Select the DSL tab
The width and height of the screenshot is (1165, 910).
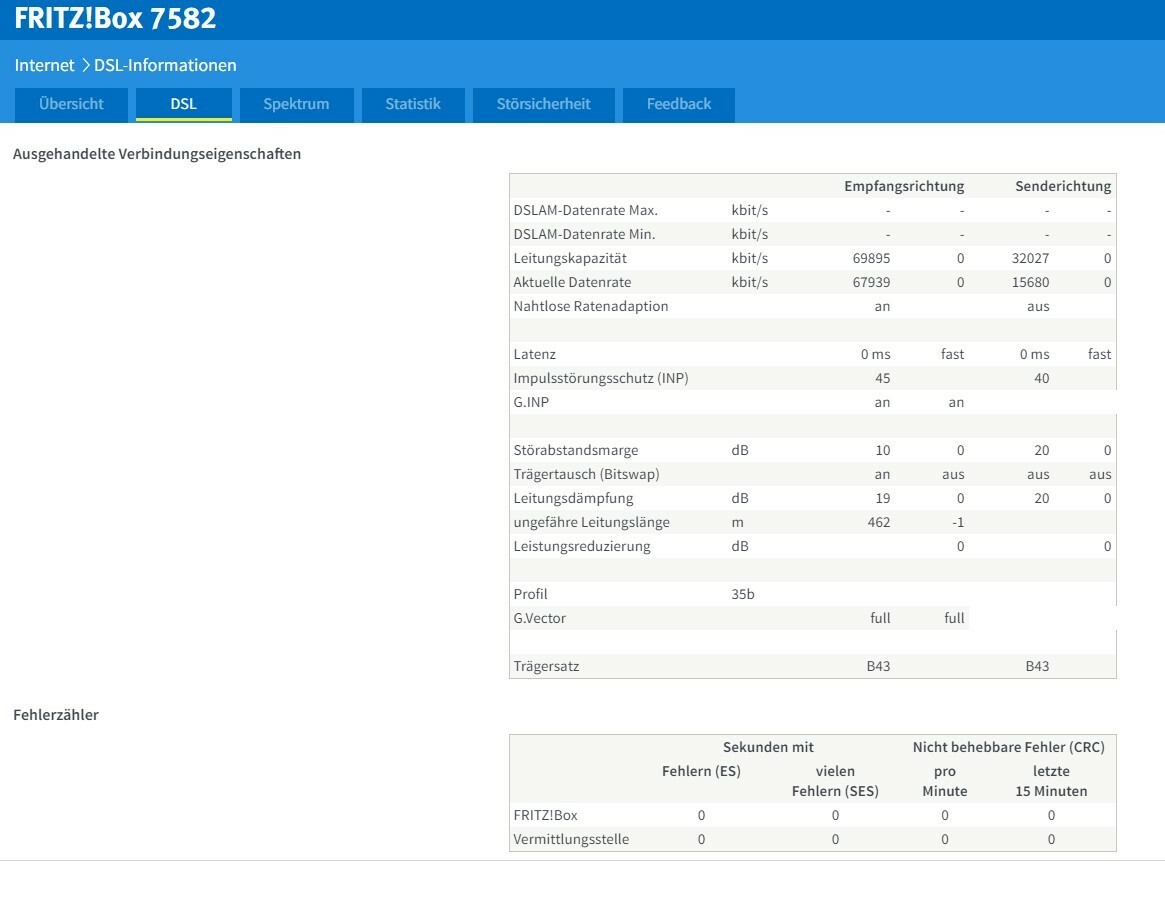coord(184,105)
